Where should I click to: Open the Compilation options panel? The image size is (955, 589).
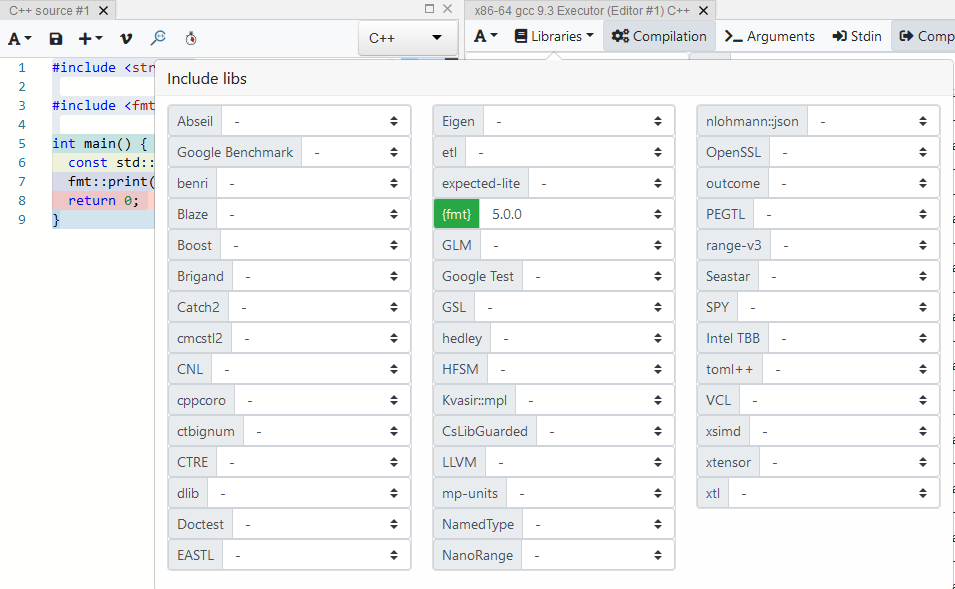pos(659,36)
